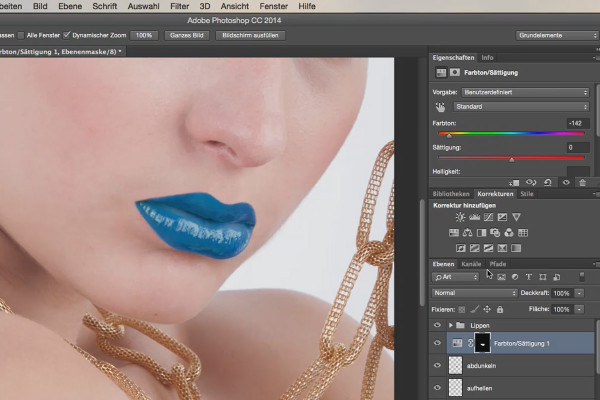Viewport: 600px width, 400px height.
Task: Add a Curves adjustment layer
Action: (x=488, y=217)
